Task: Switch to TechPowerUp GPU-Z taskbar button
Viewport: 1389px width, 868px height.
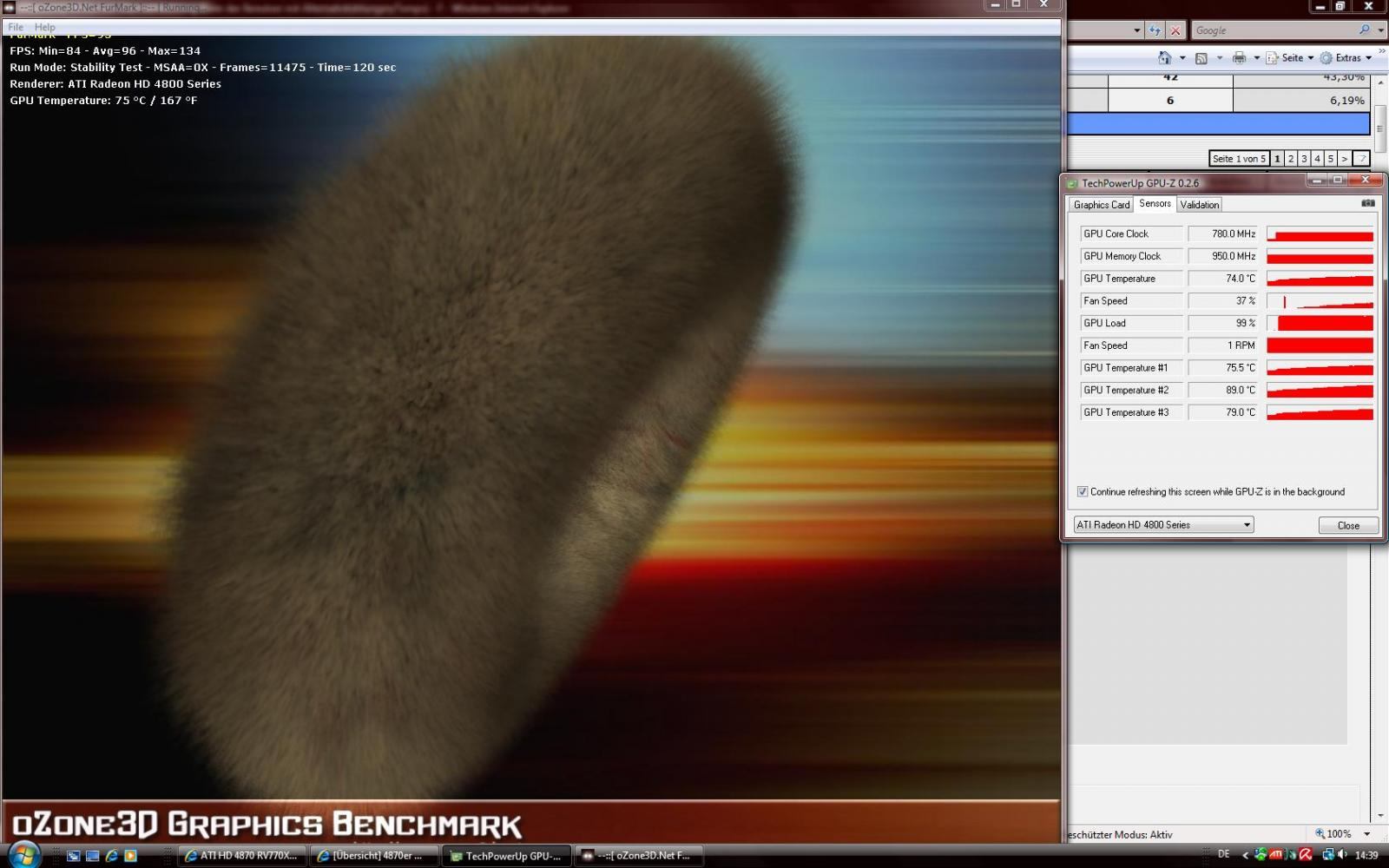Action: pos(507,856)
